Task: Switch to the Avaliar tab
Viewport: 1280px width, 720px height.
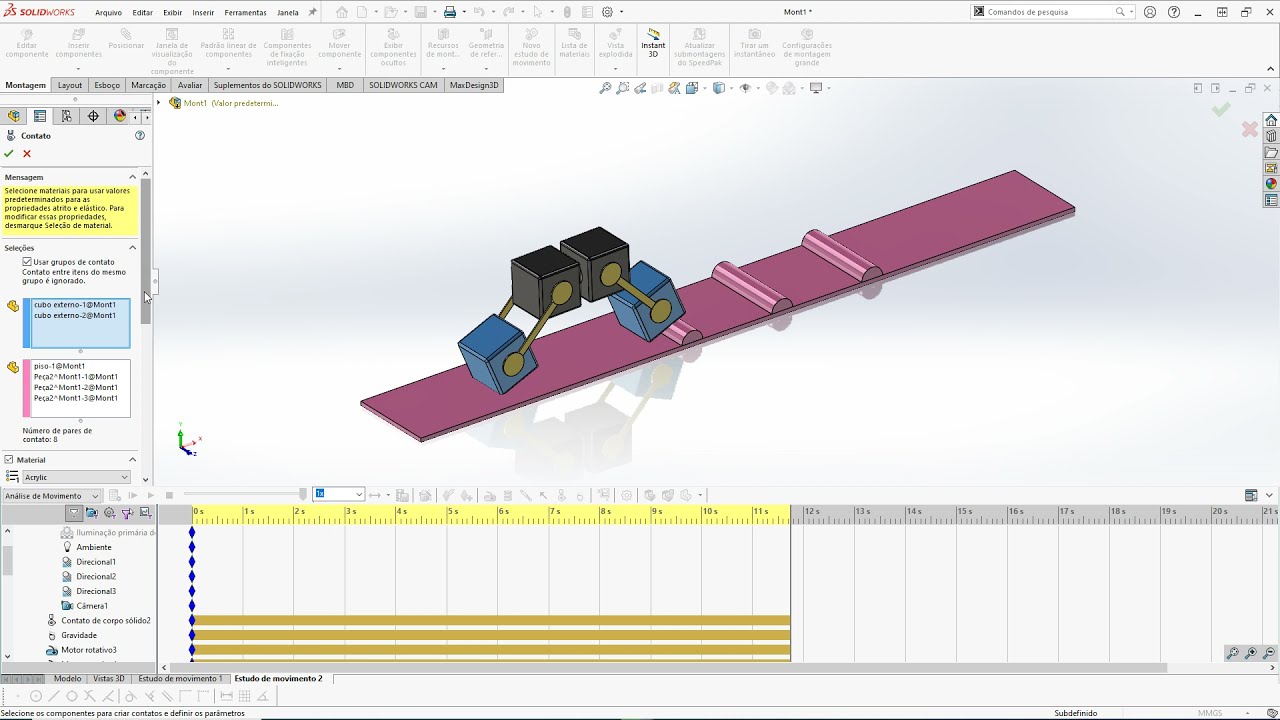Action: coord(190,85)
